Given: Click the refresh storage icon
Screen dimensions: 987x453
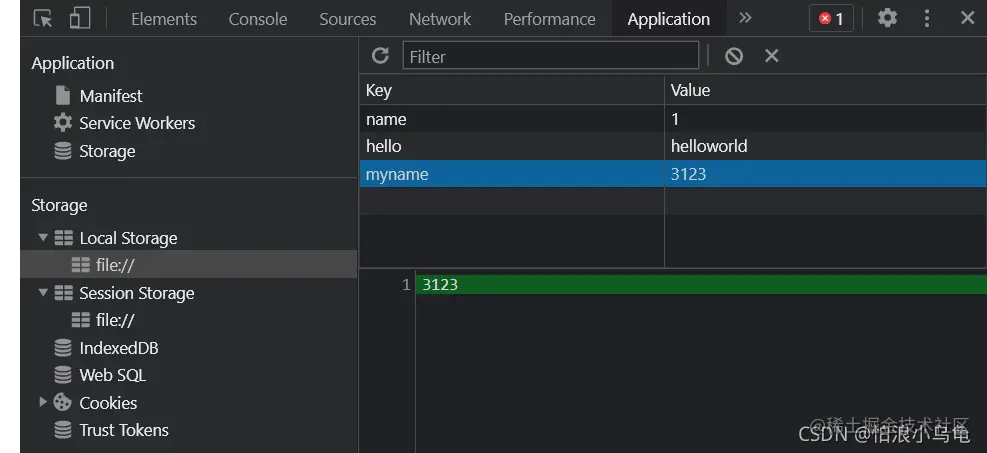Looking at the screenshot, I should (x=380, y=56).
